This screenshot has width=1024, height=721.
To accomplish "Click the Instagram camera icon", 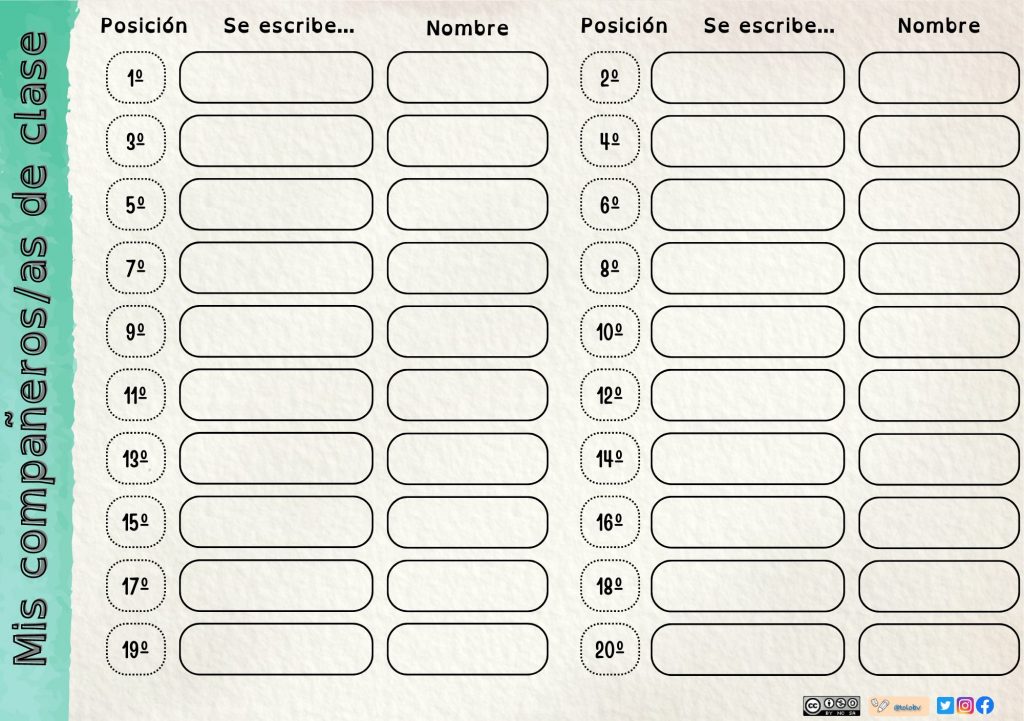I will [966, 705].
